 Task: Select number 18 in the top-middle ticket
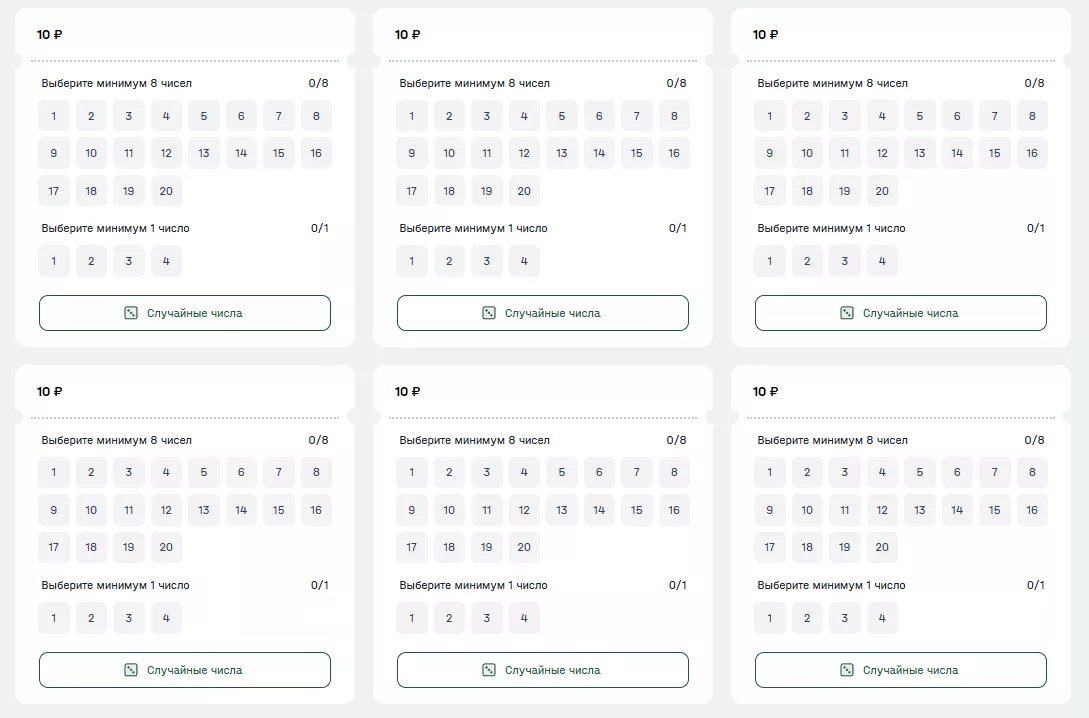tap(449, 191)
